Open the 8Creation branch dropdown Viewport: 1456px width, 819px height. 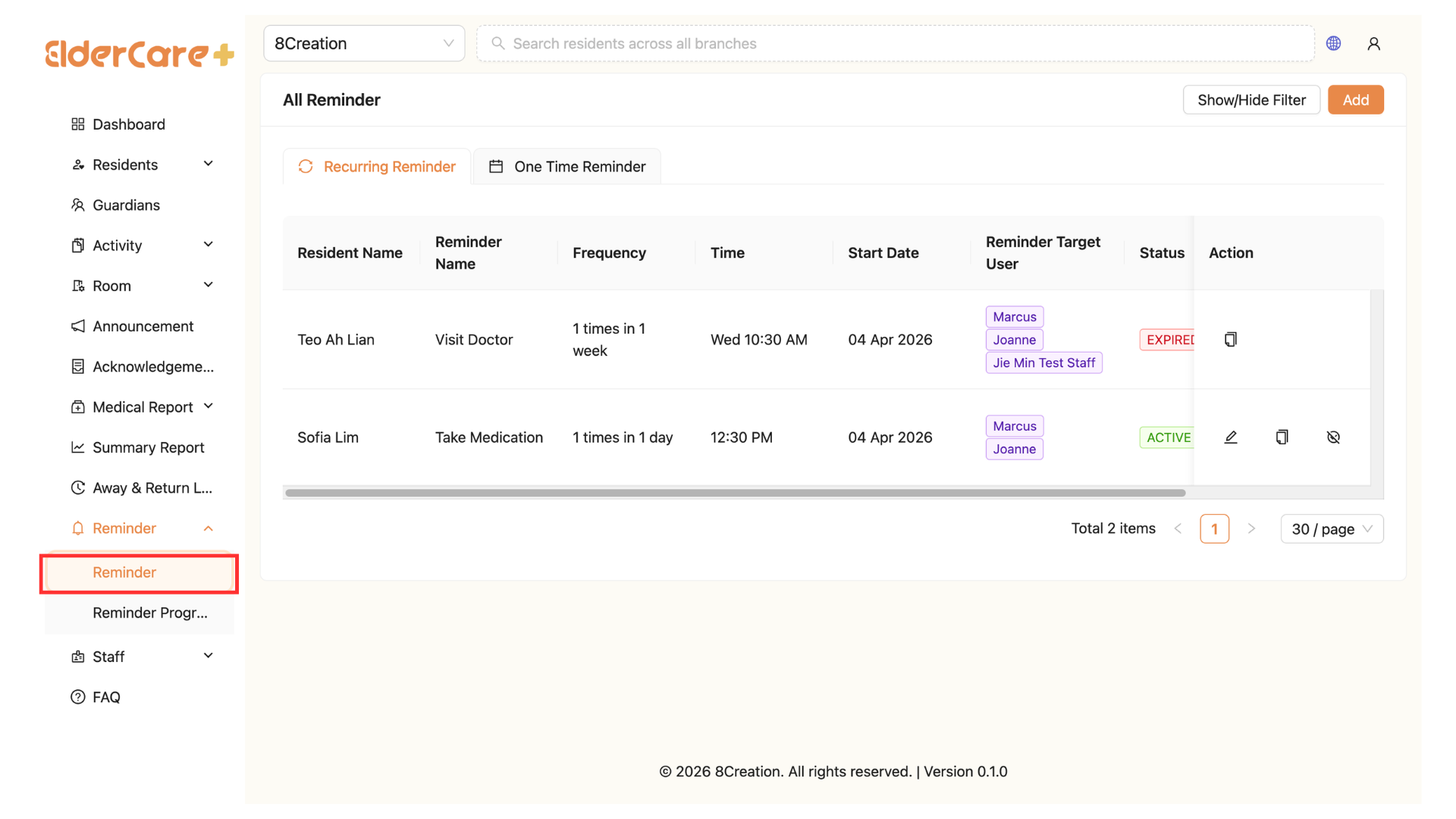[x=364, y=43]
